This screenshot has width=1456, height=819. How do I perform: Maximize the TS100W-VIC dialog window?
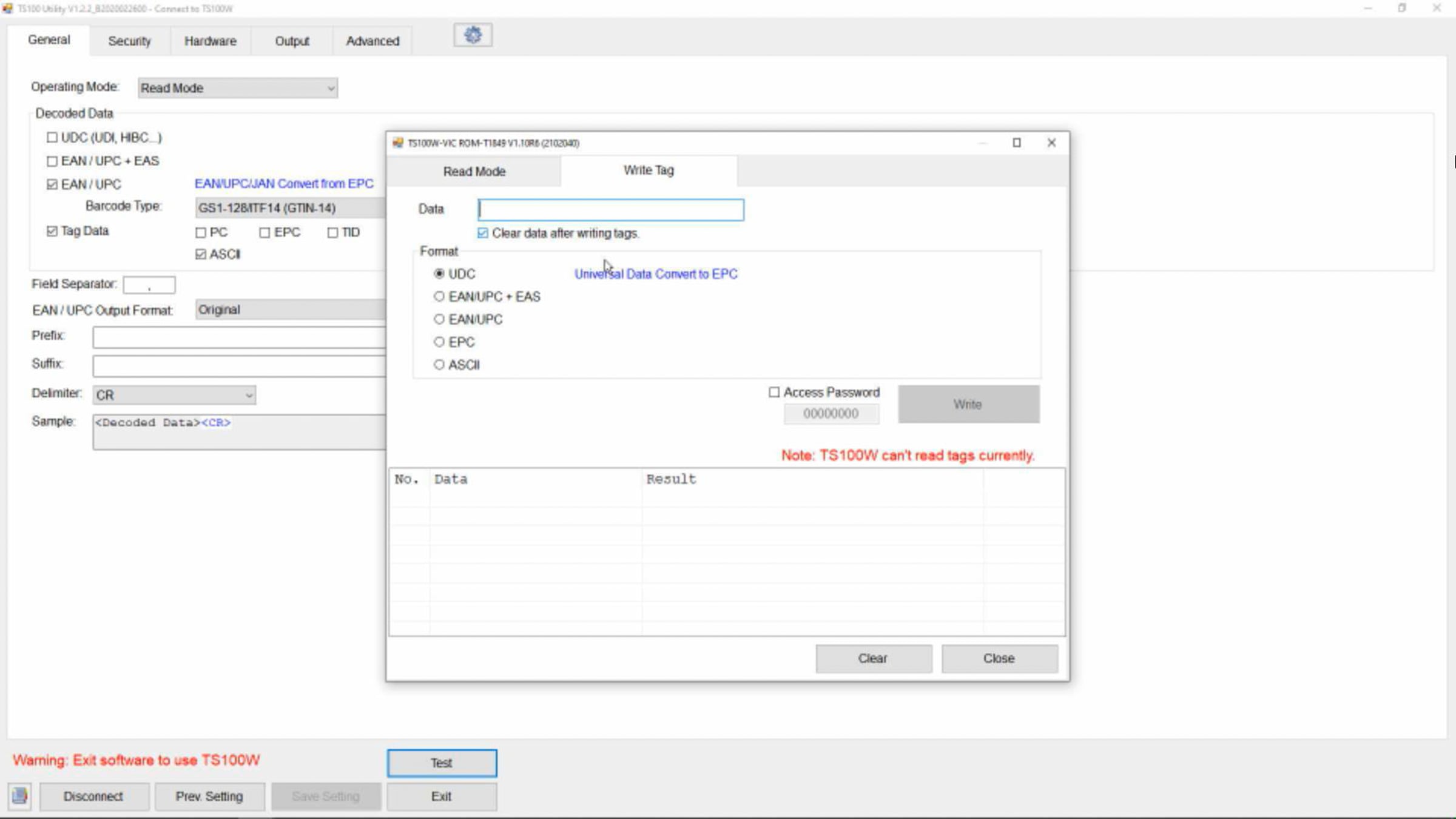(x=1017, y=143)
